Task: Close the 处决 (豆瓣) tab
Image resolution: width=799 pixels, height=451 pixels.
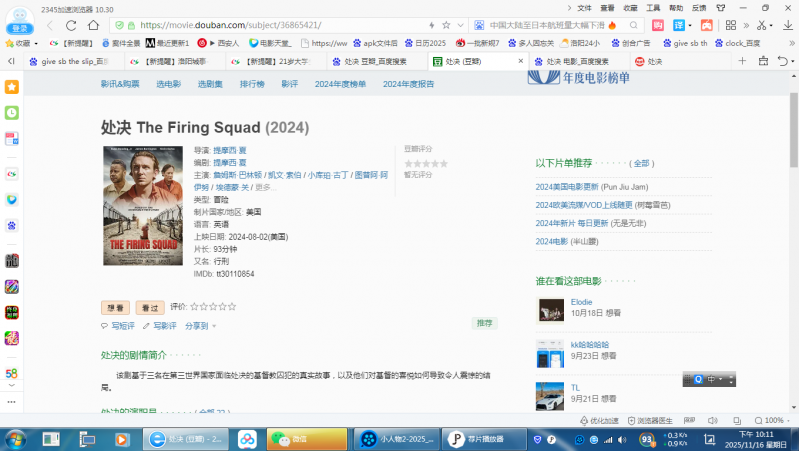Action: [x=520, y=61]
